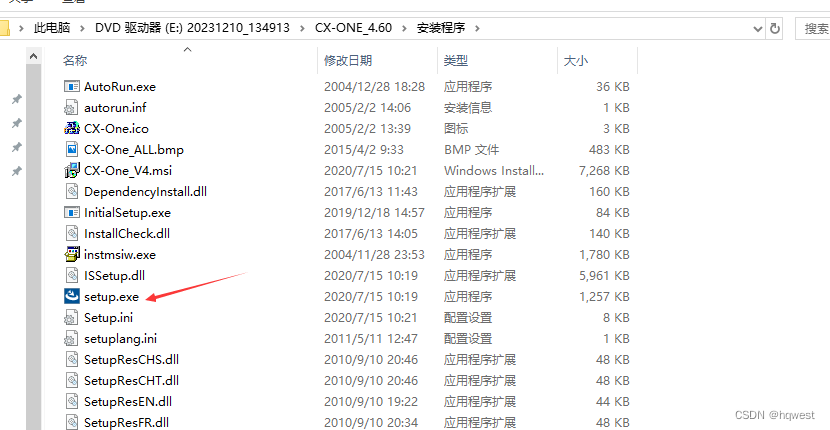This screenshot has width=830, height=430.
Task: Click the 安装程序 breadcrumb segment
Action: pyautogui.click(x=441, y=28)
